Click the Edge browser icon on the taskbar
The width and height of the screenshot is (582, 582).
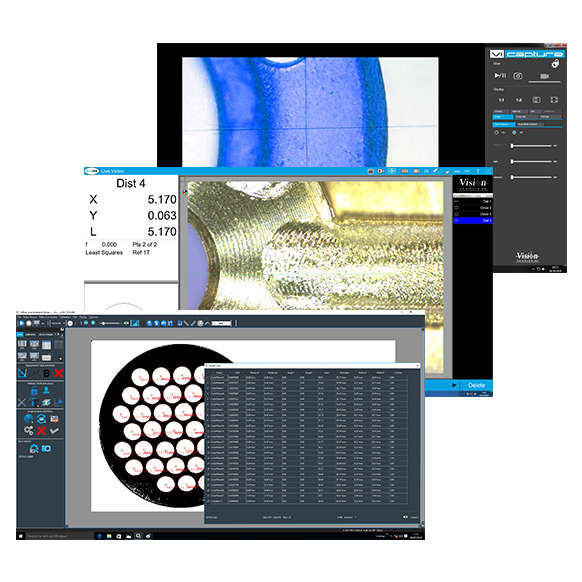99,536
